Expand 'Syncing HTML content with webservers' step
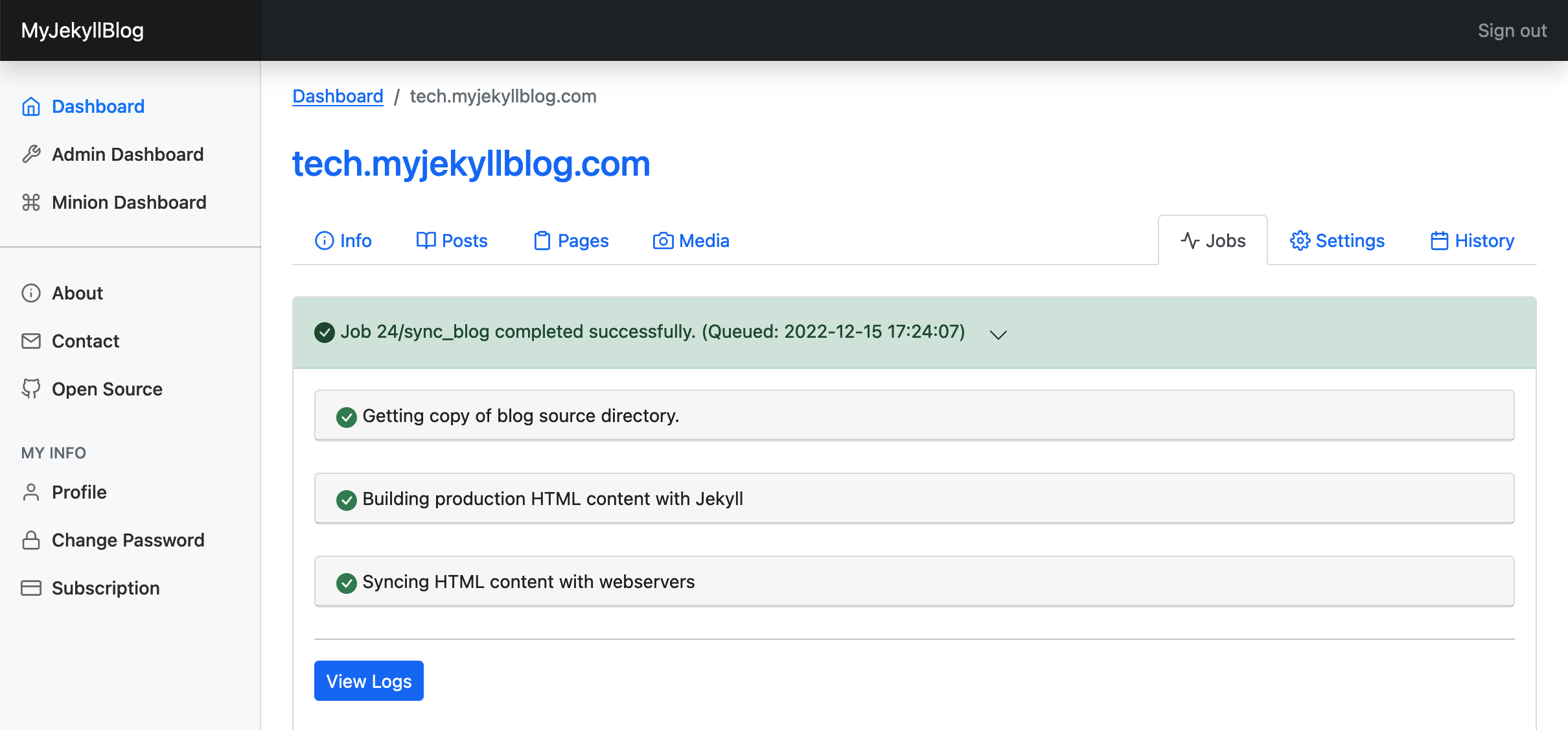Image resolution: width=1568 pixels, height=730 pixels. [x=914, y=582]
